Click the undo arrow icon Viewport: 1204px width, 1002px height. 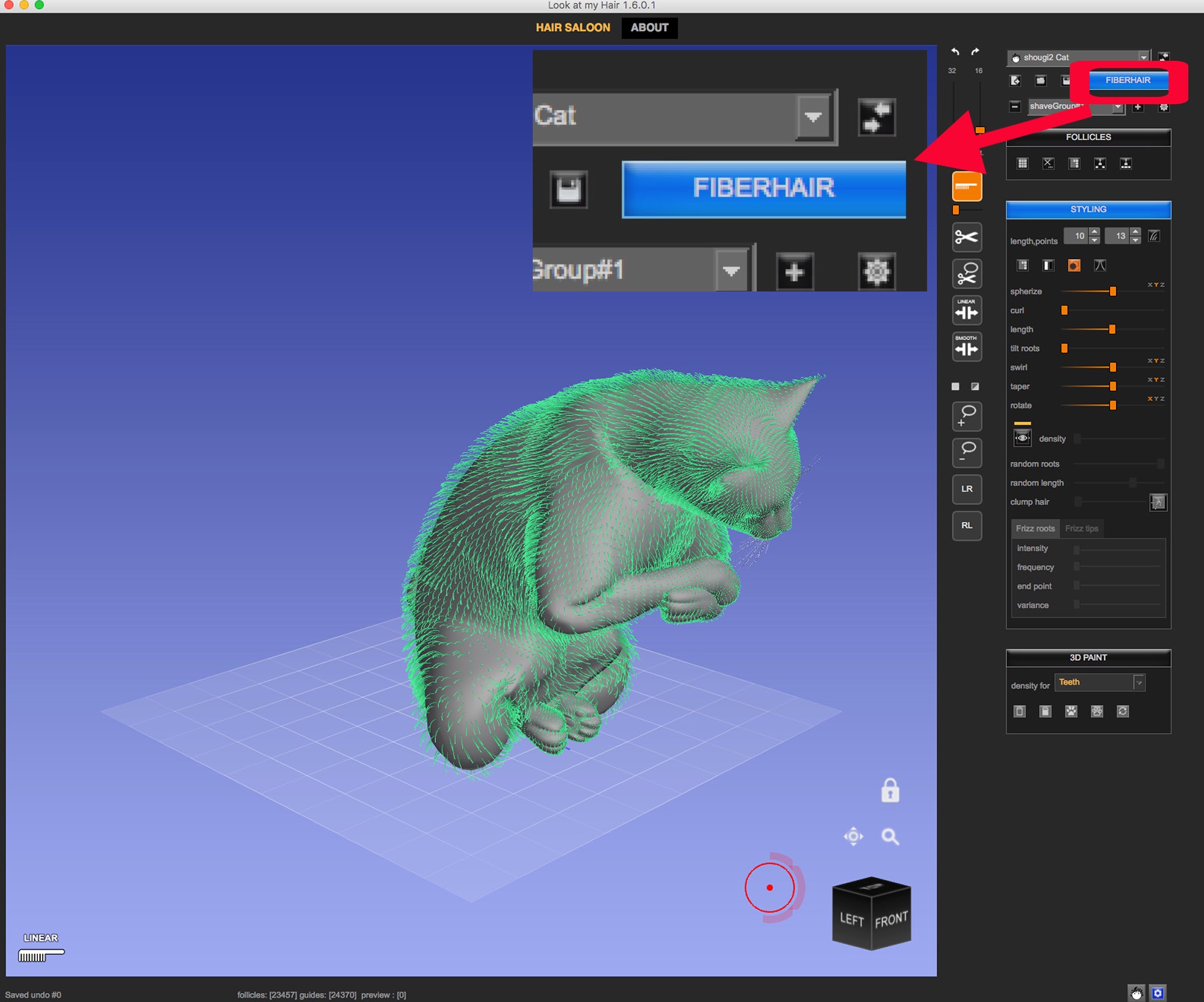point(955,52)
